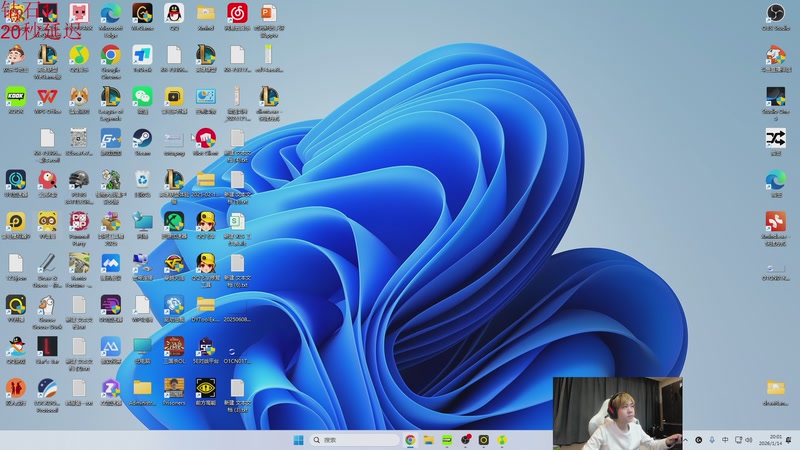This screenshot has height=450, width=800.
Task: Open the OBS Studio desktop shortcut
Action: click(x=776, y=14)
